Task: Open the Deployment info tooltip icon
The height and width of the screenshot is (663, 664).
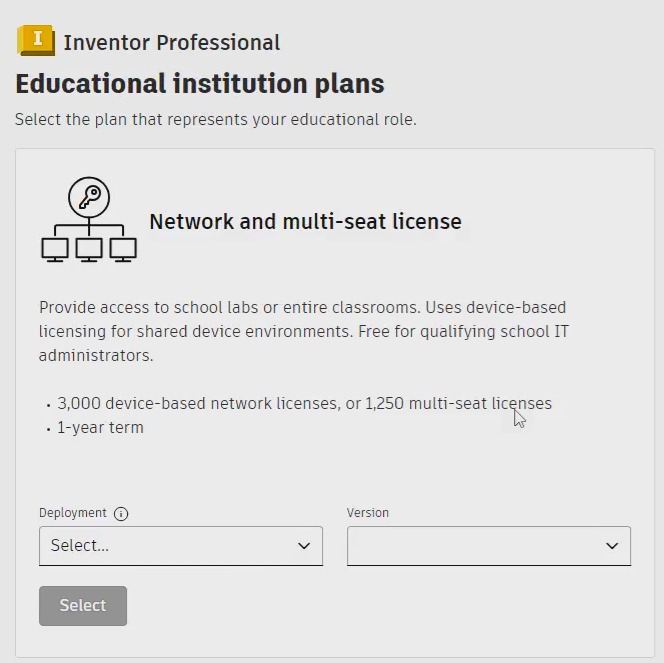Action: pyautogui.click(x=121, y=514)
